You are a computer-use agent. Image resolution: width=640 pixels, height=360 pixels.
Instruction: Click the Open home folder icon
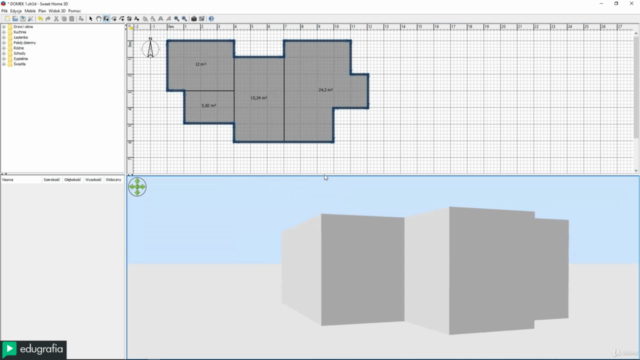click(15, 19)
